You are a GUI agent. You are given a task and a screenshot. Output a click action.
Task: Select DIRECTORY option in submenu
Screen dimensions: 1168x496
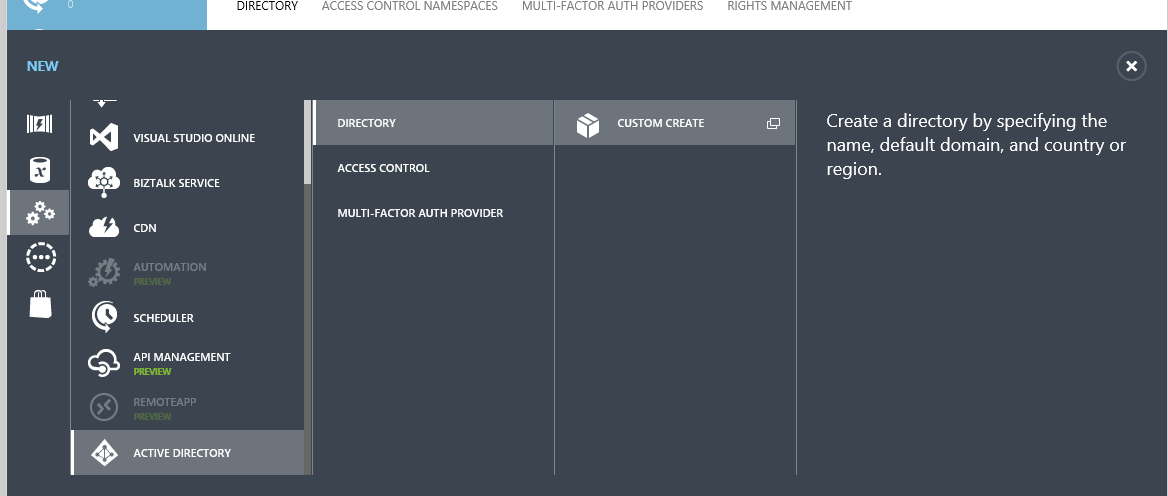434,123
